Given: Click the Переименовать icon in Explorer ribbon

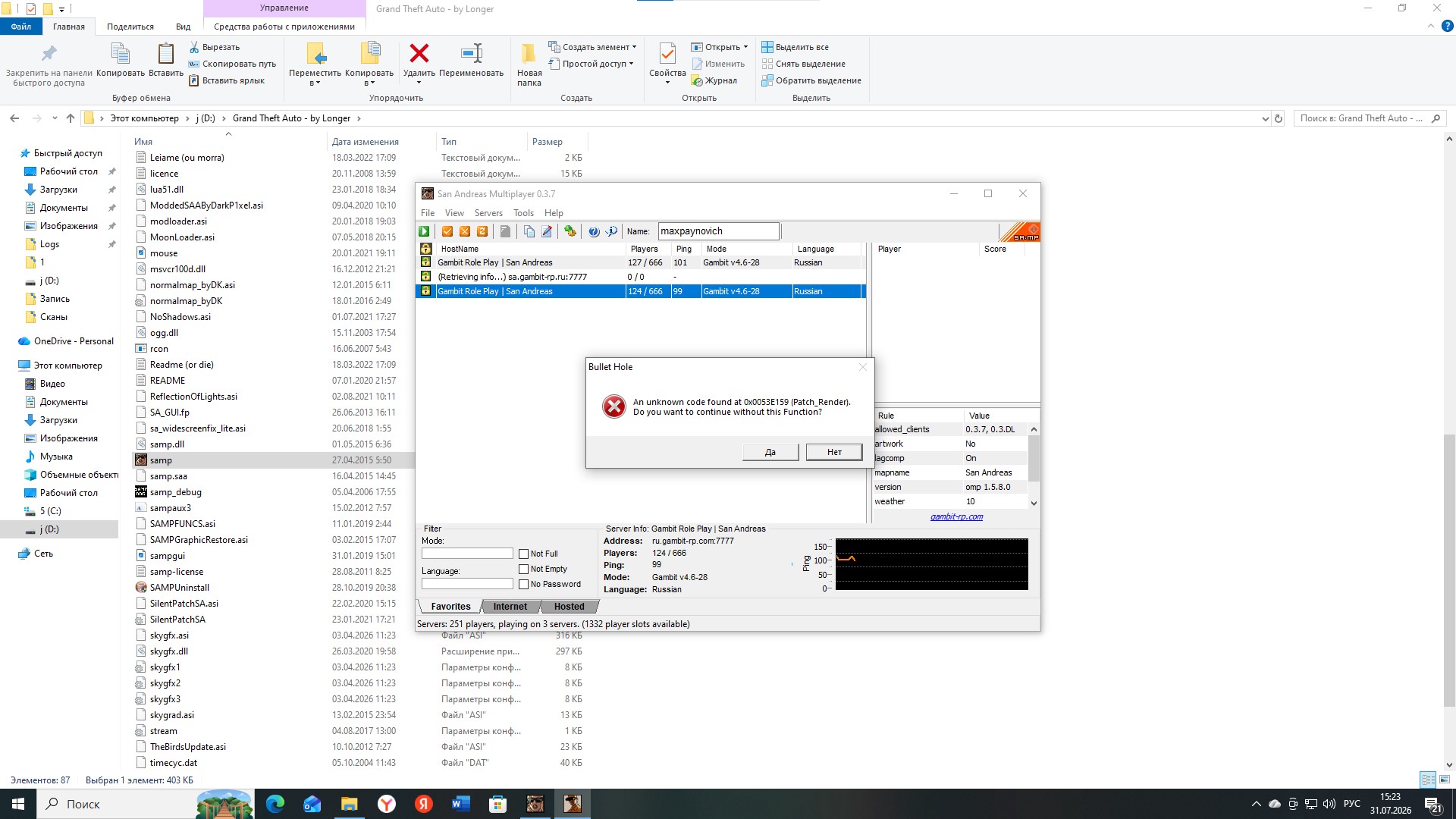Looking at the screenshot, I should click(x=471, y=54).
